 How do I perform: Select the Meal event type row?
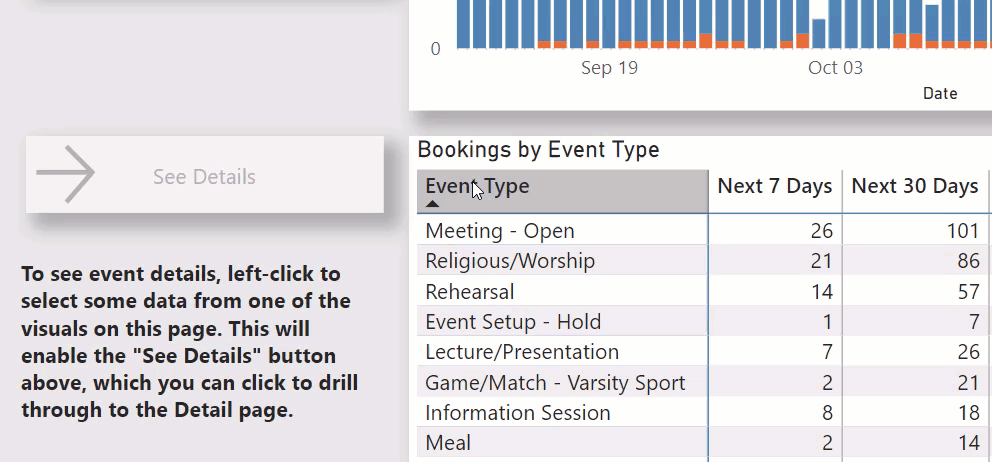pyautogui.click(x=448, y=442)
